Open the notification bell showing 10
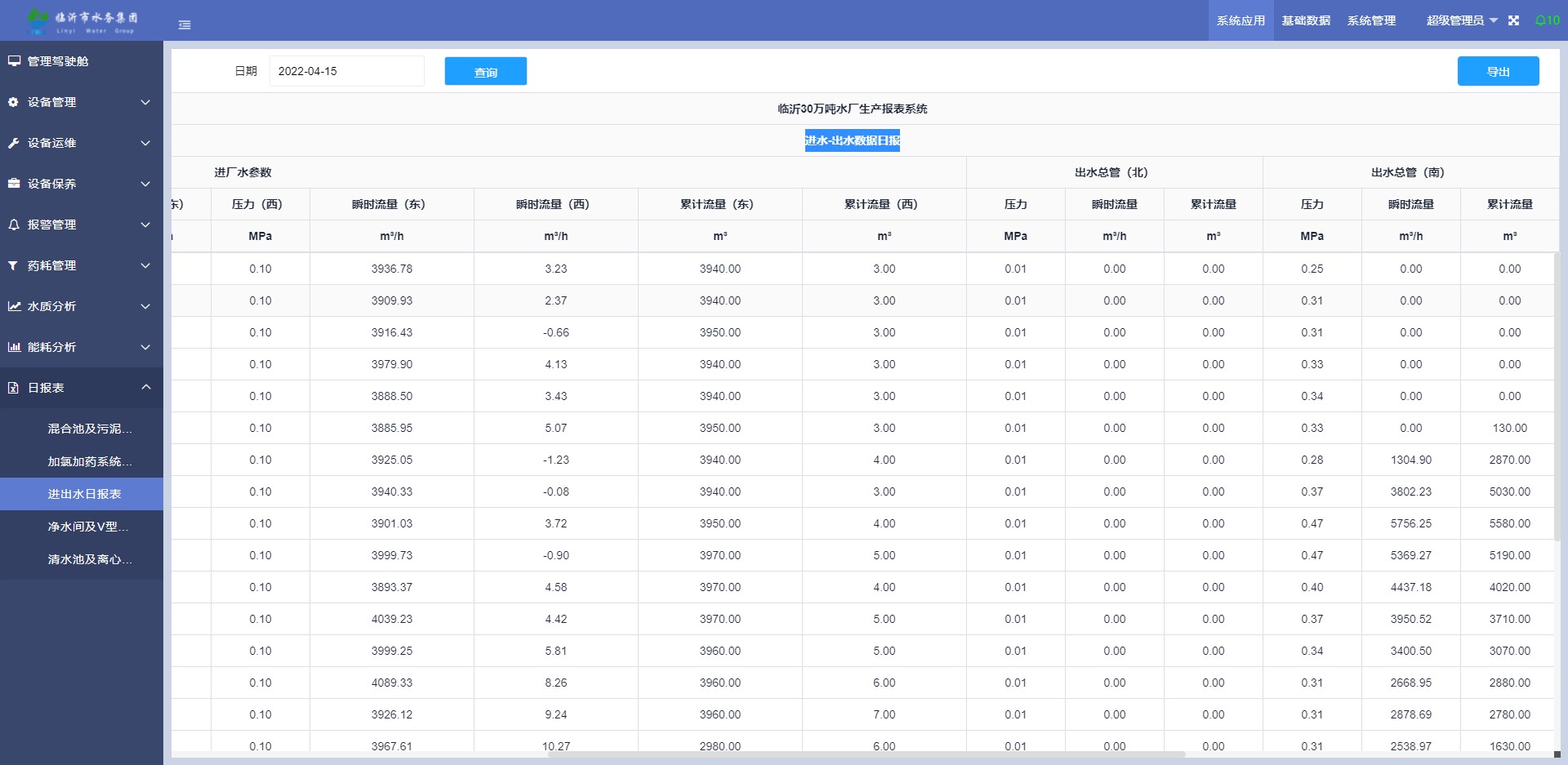 (x=1548, y=20)
